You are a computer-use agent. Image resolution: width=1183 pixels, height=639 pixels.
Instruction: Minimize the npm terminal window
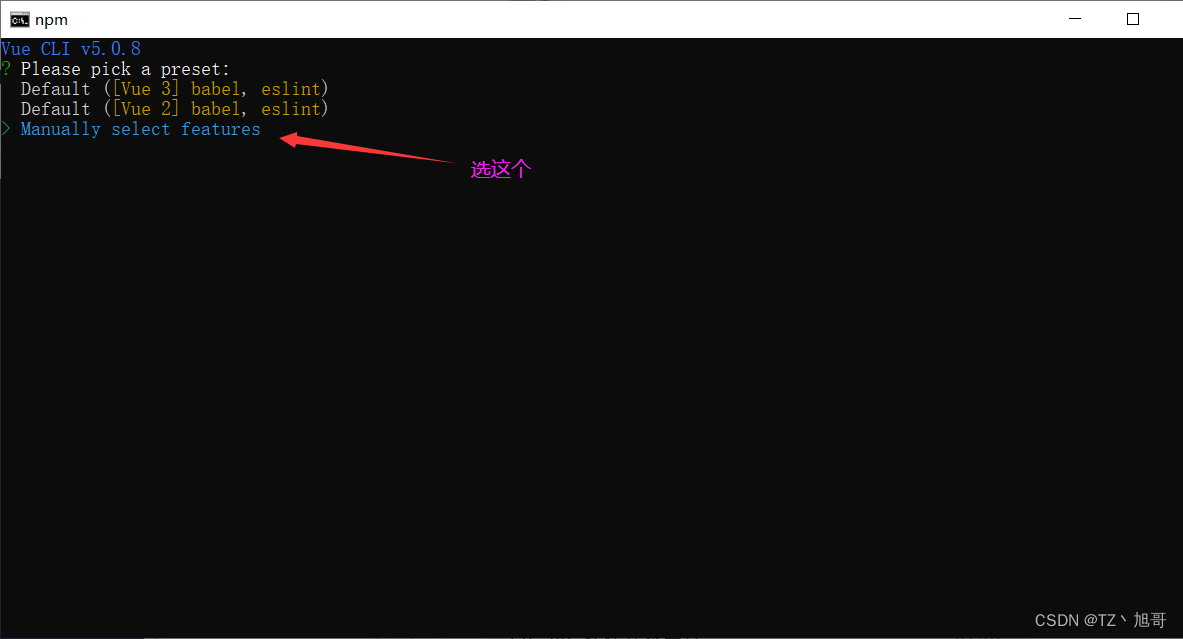click(x=1075, y=19)
